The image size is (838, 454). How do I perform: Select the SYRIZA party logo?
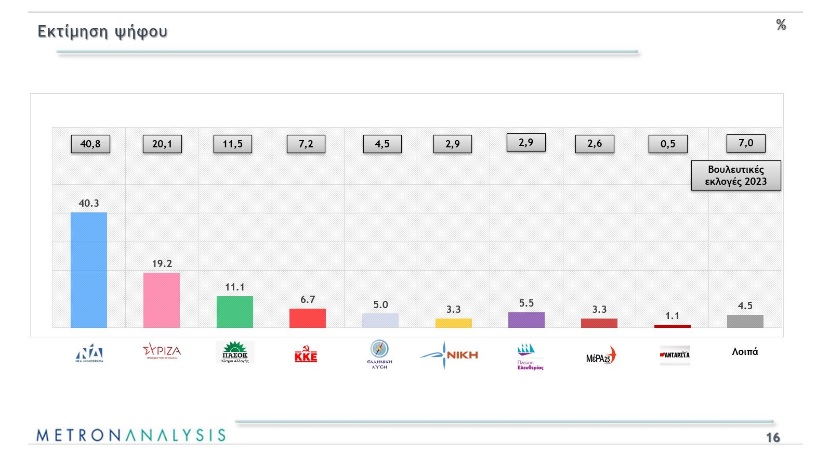pos(162,353)
